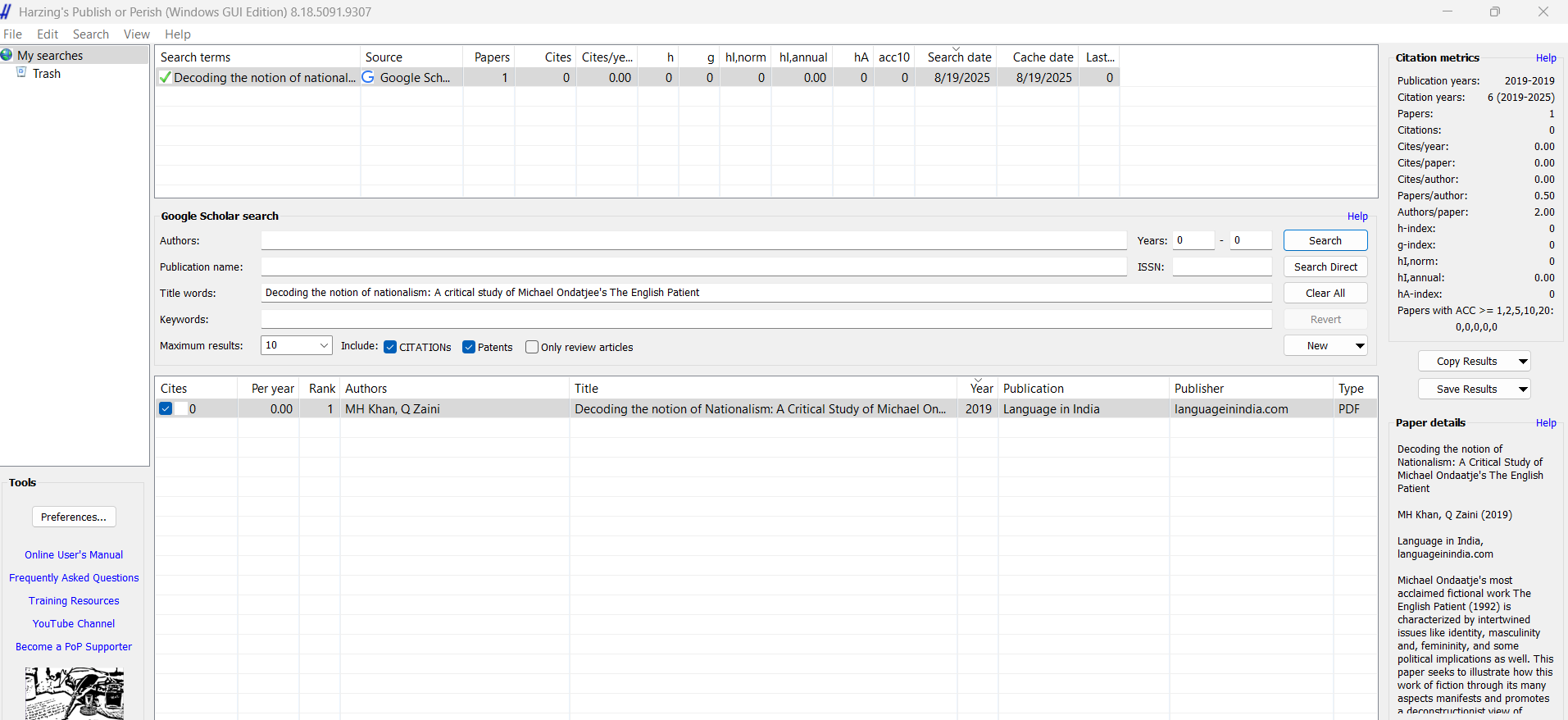Open the Training Resources link
Viewport: 1568px width, 720px height.
point(74,601)
